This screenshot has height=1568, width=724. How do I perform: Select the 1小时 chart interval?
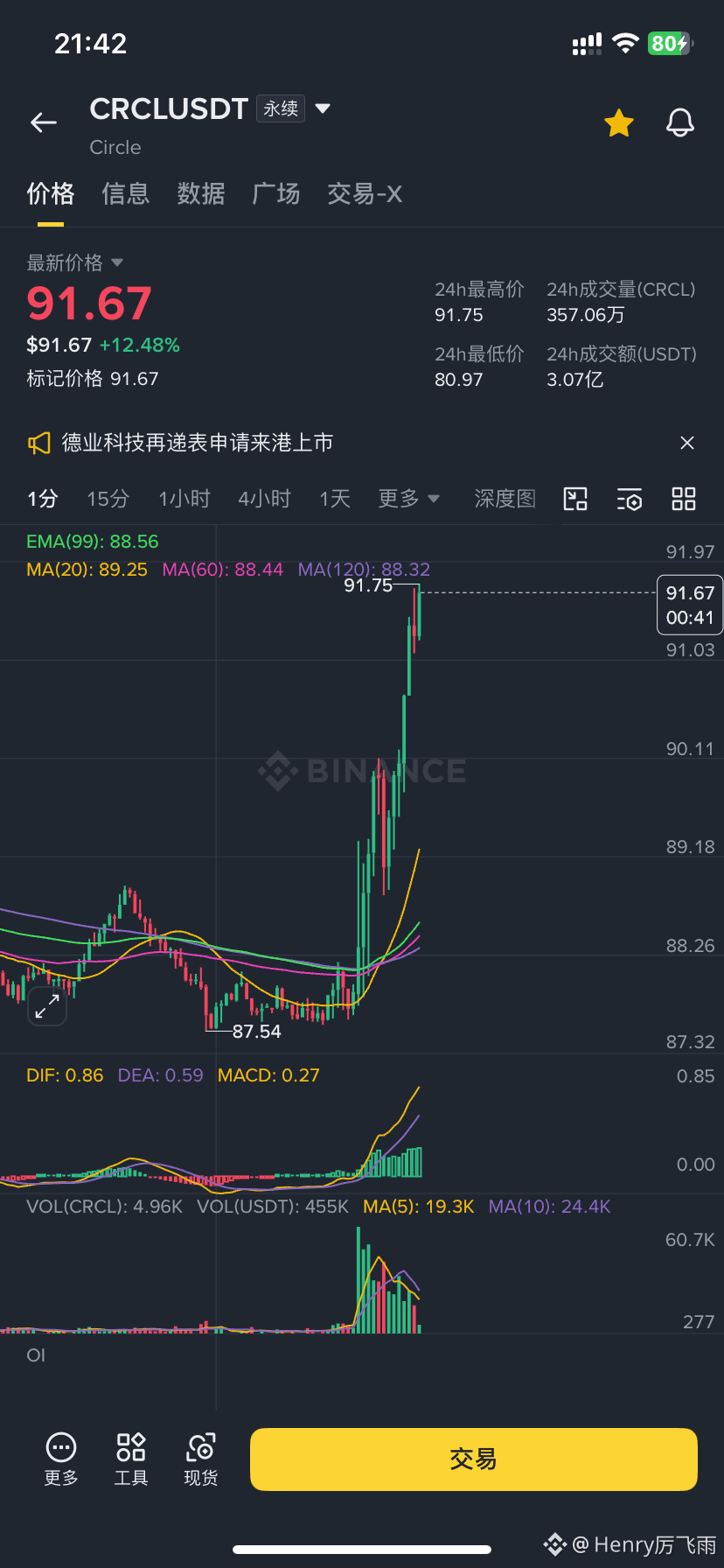point(184,499)
